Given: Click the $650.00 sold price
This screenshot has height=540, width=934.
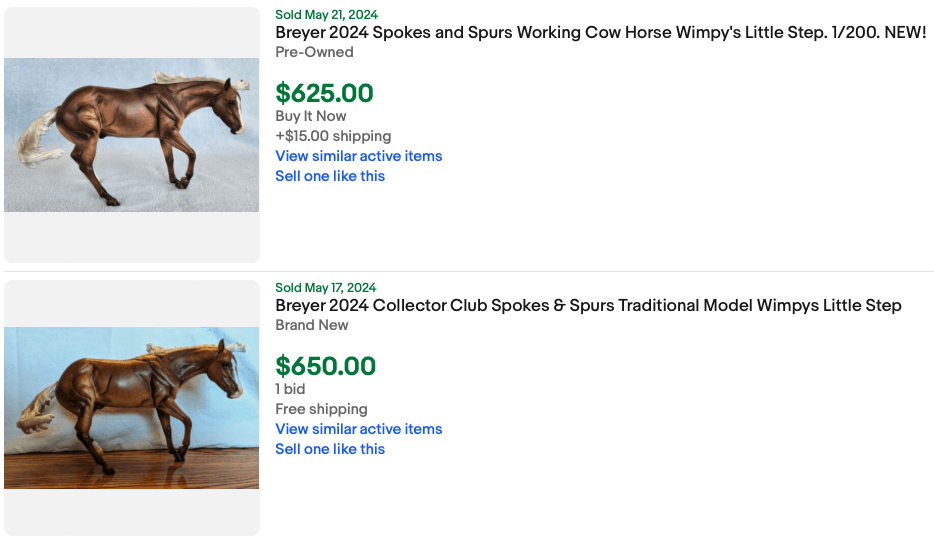Looking at the screenshot, I should point(325,367).
